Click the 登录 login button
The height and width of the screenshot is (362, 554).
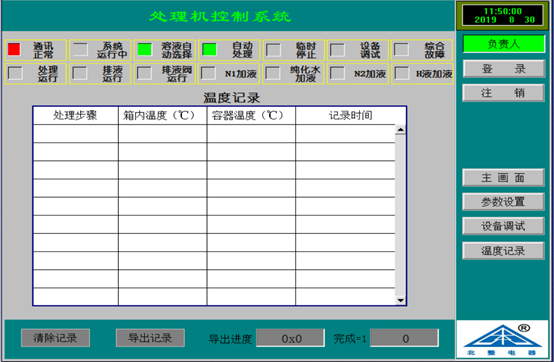coord(503,69)
